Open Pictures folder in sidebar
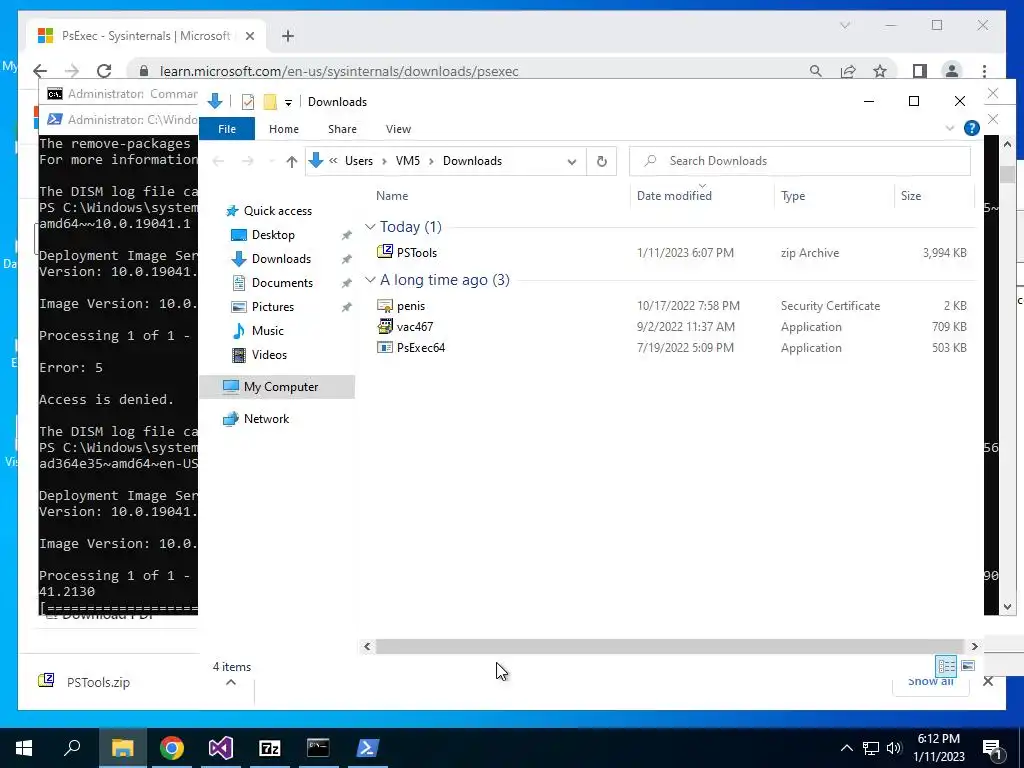The width and height of the screenshot is (1024, 768). coord(273,307)
